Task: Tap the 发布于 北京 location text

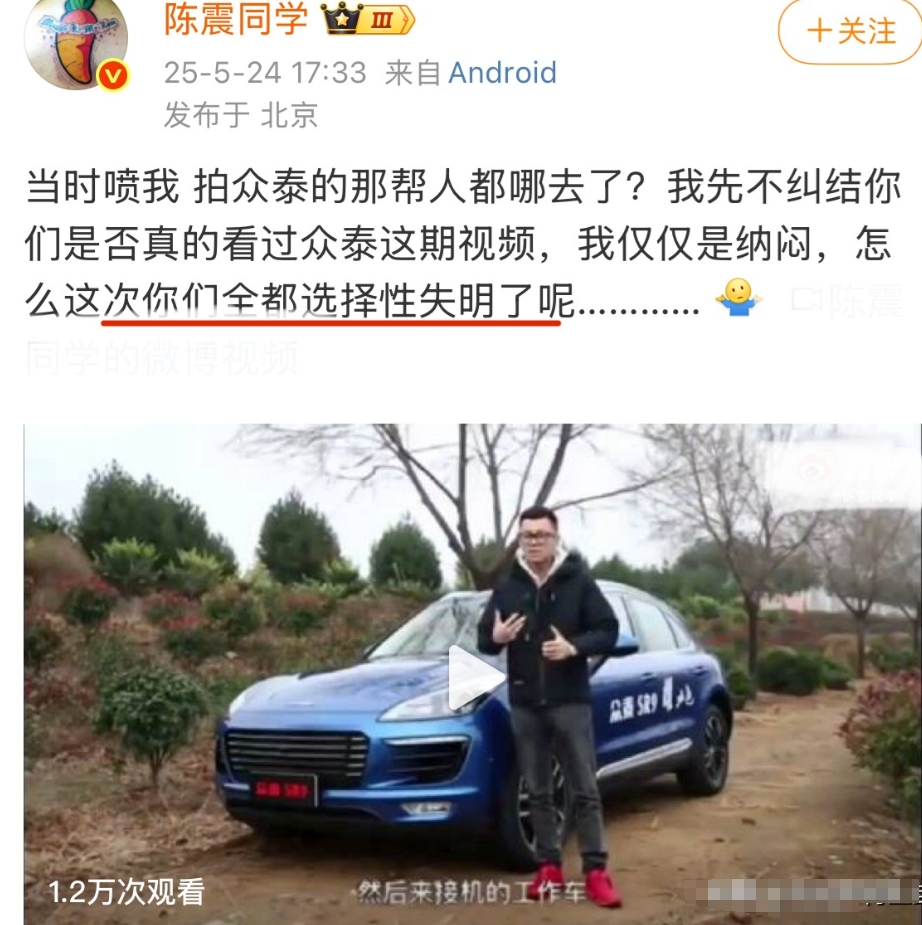Action: pos(241,114)
